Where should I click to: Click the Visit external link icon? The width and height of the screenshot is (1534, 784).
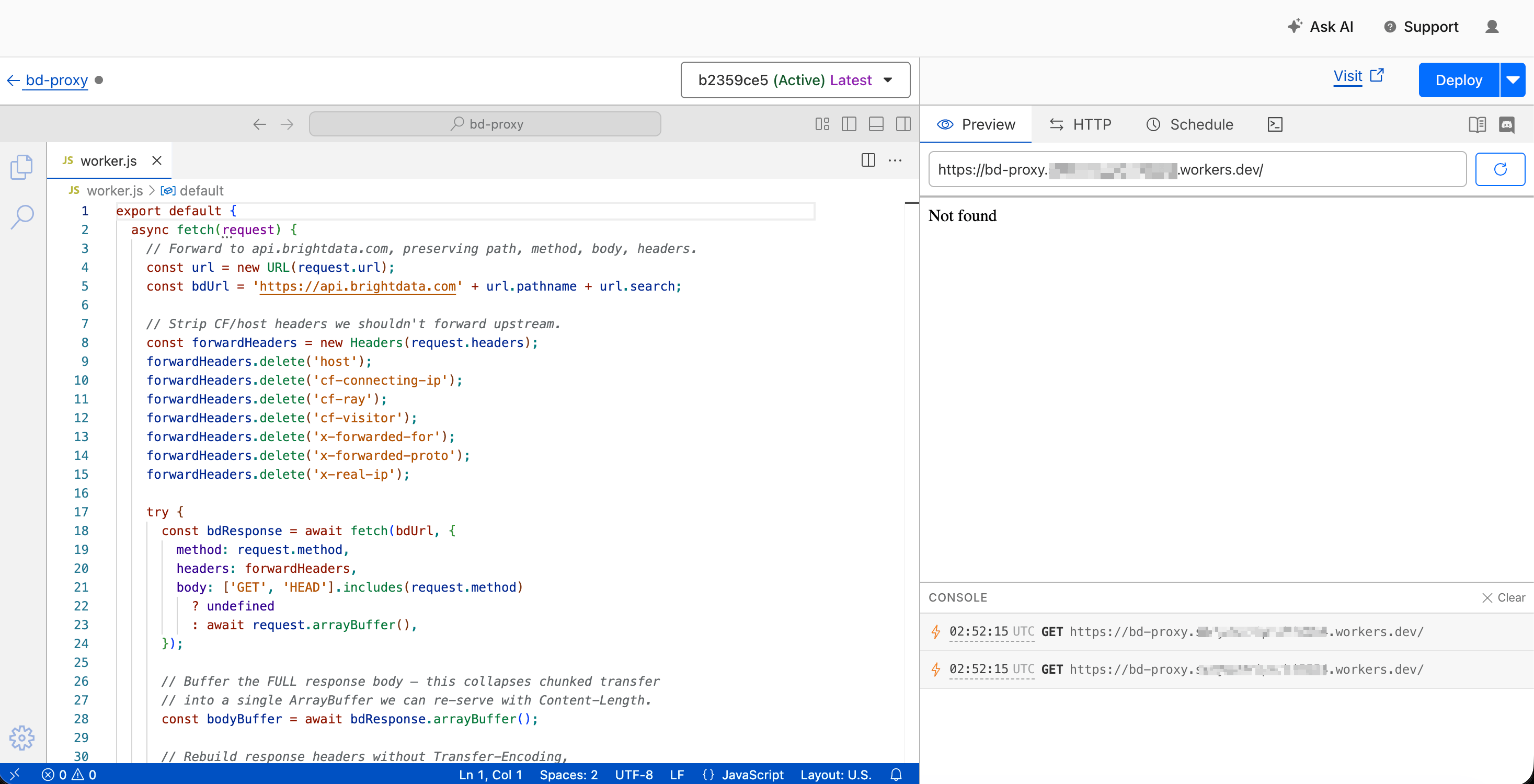tap(1377, 75)
